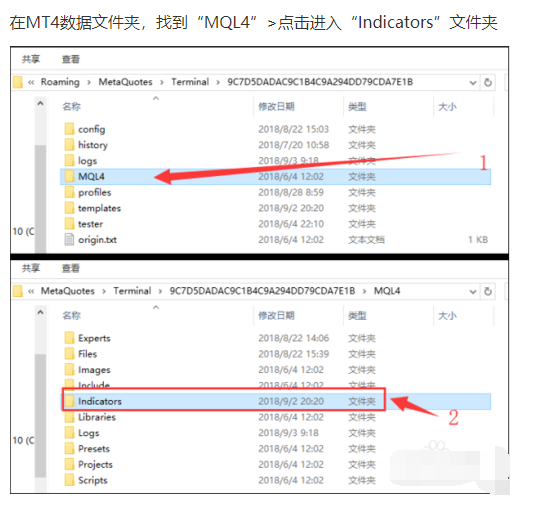Image resolution: width=558 pixels, height=509 pixels.
Task: Expand chevron after MetaQuotes in top breadcrumb
Action: pos(162,83)
